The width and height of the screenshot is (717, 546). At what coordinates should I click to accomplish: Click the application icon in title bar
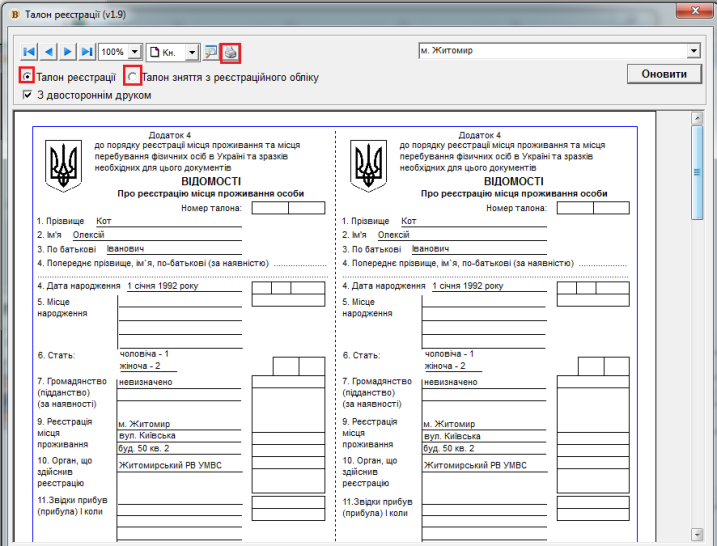pos(12,10)
